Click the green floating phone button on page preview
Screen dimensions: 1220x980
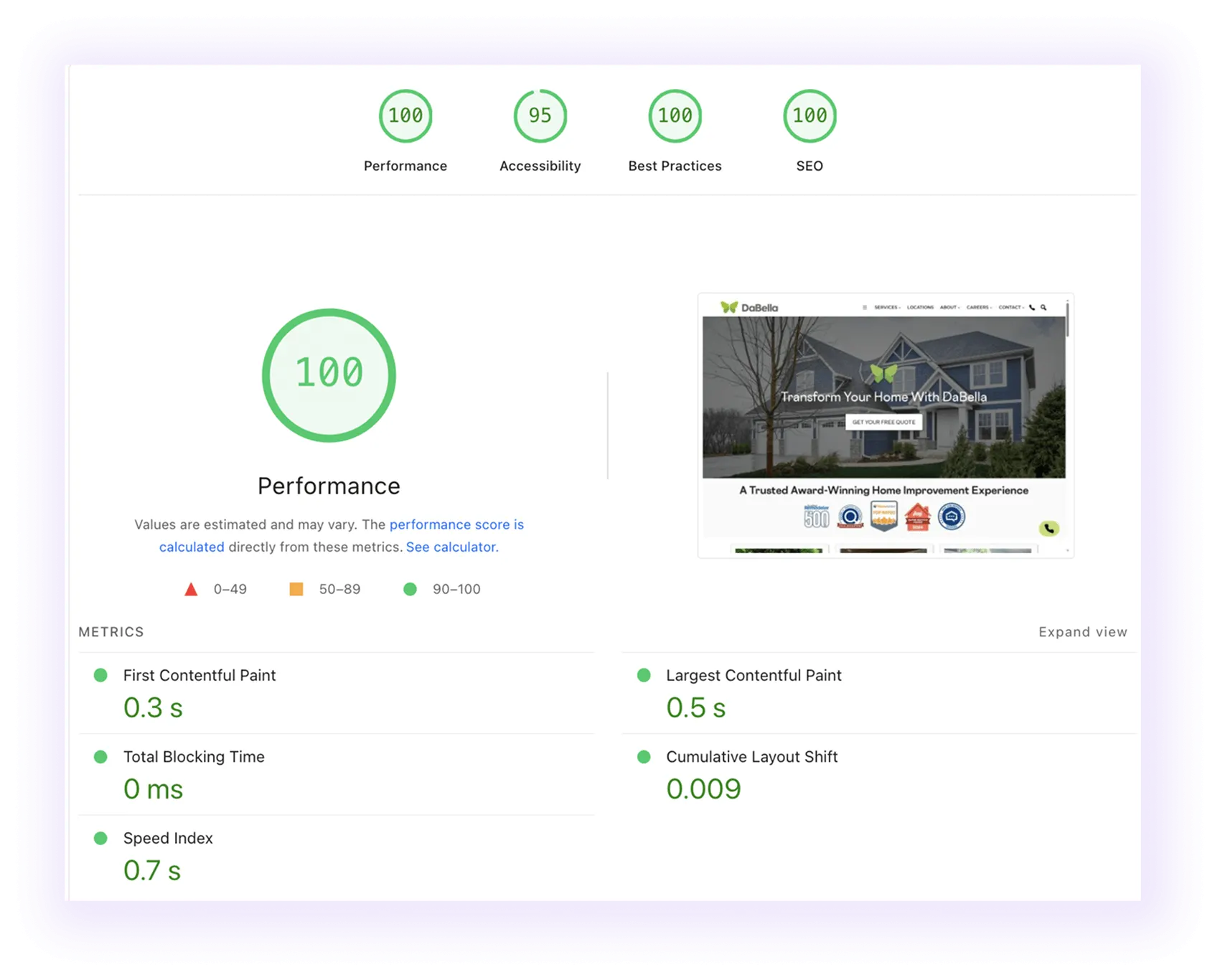click(x=1049, y=529)
